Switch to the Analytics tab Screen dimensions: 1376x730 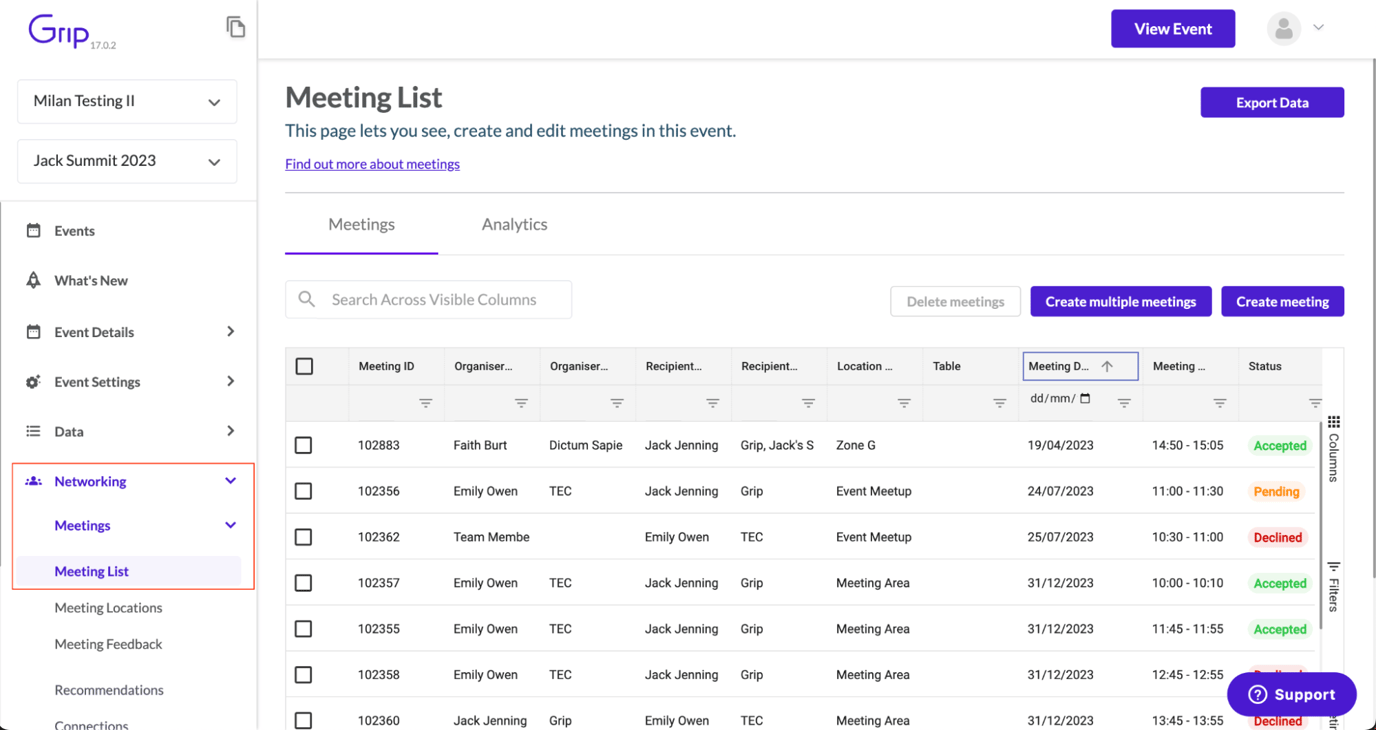[x=514, y=224]
